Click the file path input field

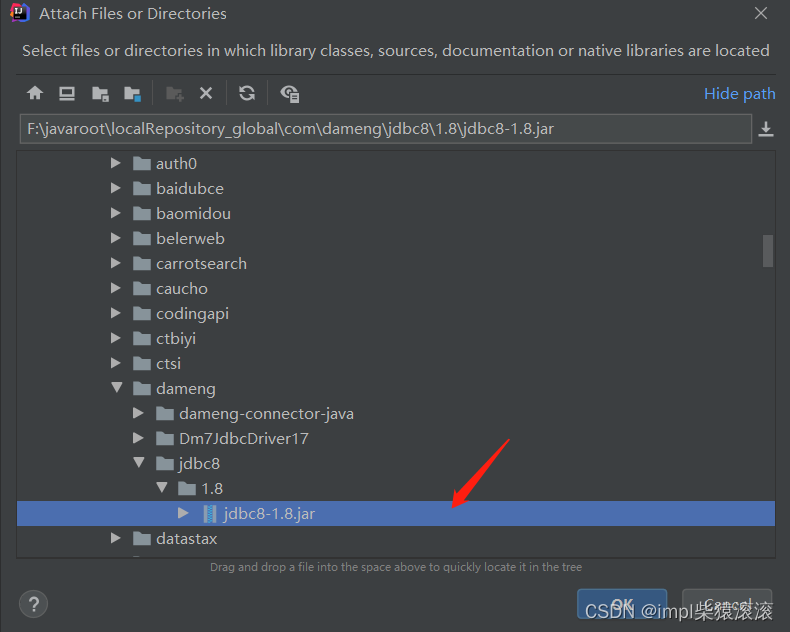(386, 129)
